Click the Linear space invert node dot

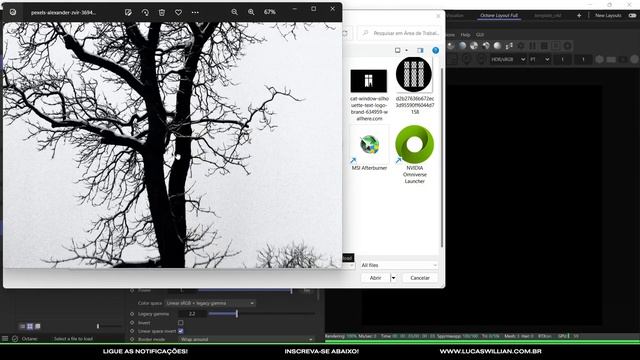coord(132,331)
